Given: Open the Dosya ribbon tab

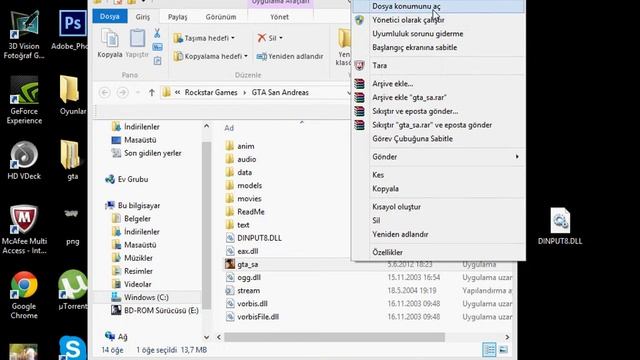Looking at the screenshot, I should click(110, 16).
